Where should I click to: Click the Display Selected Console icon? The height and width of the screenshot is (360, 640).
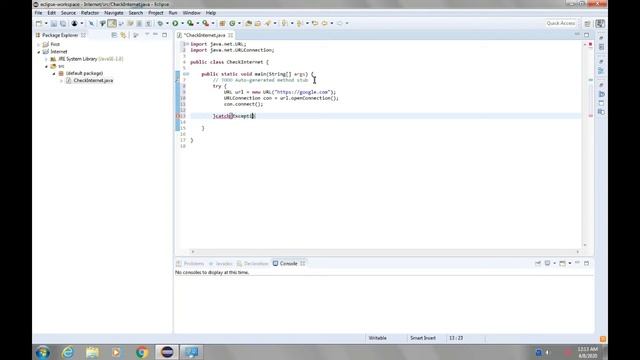[548, 263]
